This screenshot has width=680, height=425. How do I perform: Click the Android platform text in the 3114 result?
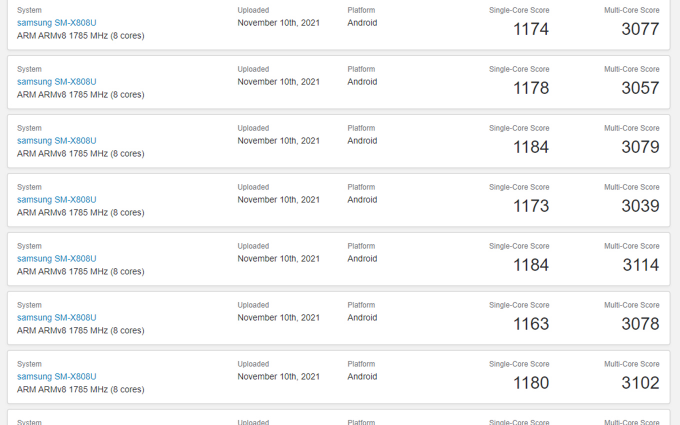click(362, 259)
